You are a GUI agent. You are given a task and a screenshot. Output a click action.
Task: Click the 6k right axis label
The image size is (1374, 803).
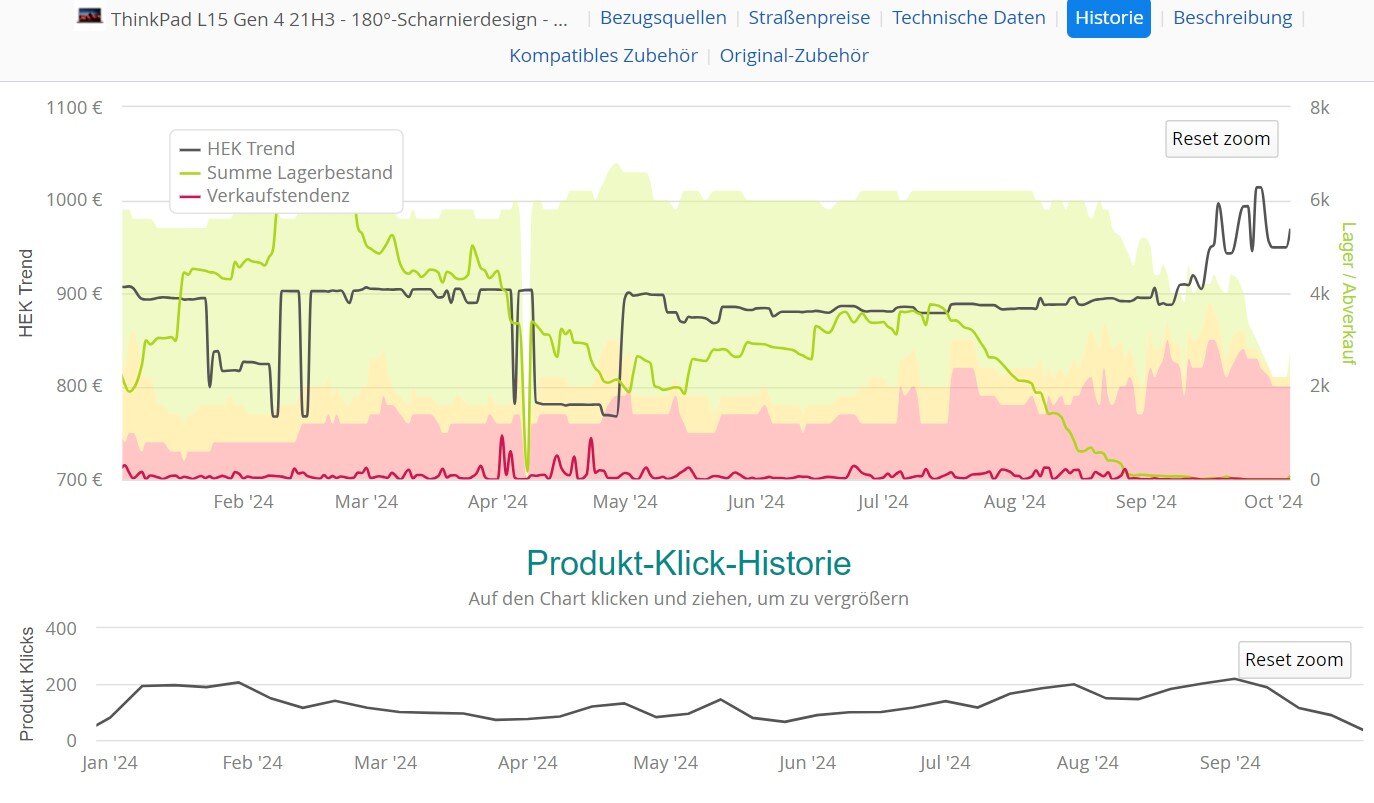(1320, 200)
